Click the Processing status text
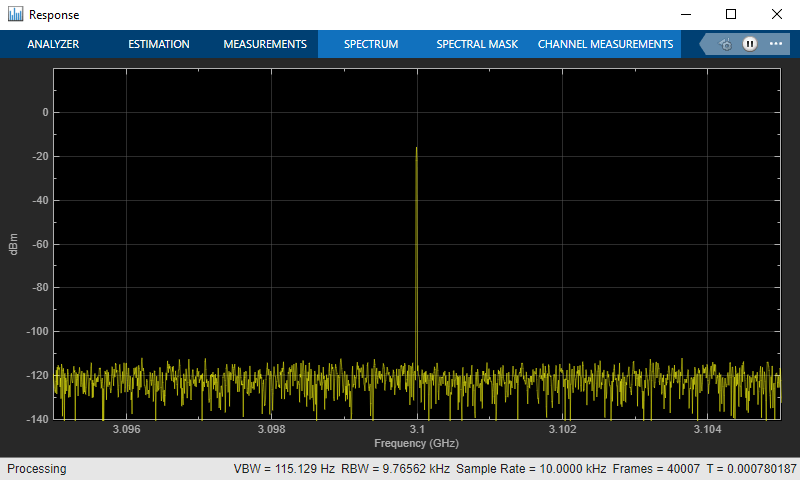Image resolution: width=800 pixels, height=480 pixels. tap(37, 469)
